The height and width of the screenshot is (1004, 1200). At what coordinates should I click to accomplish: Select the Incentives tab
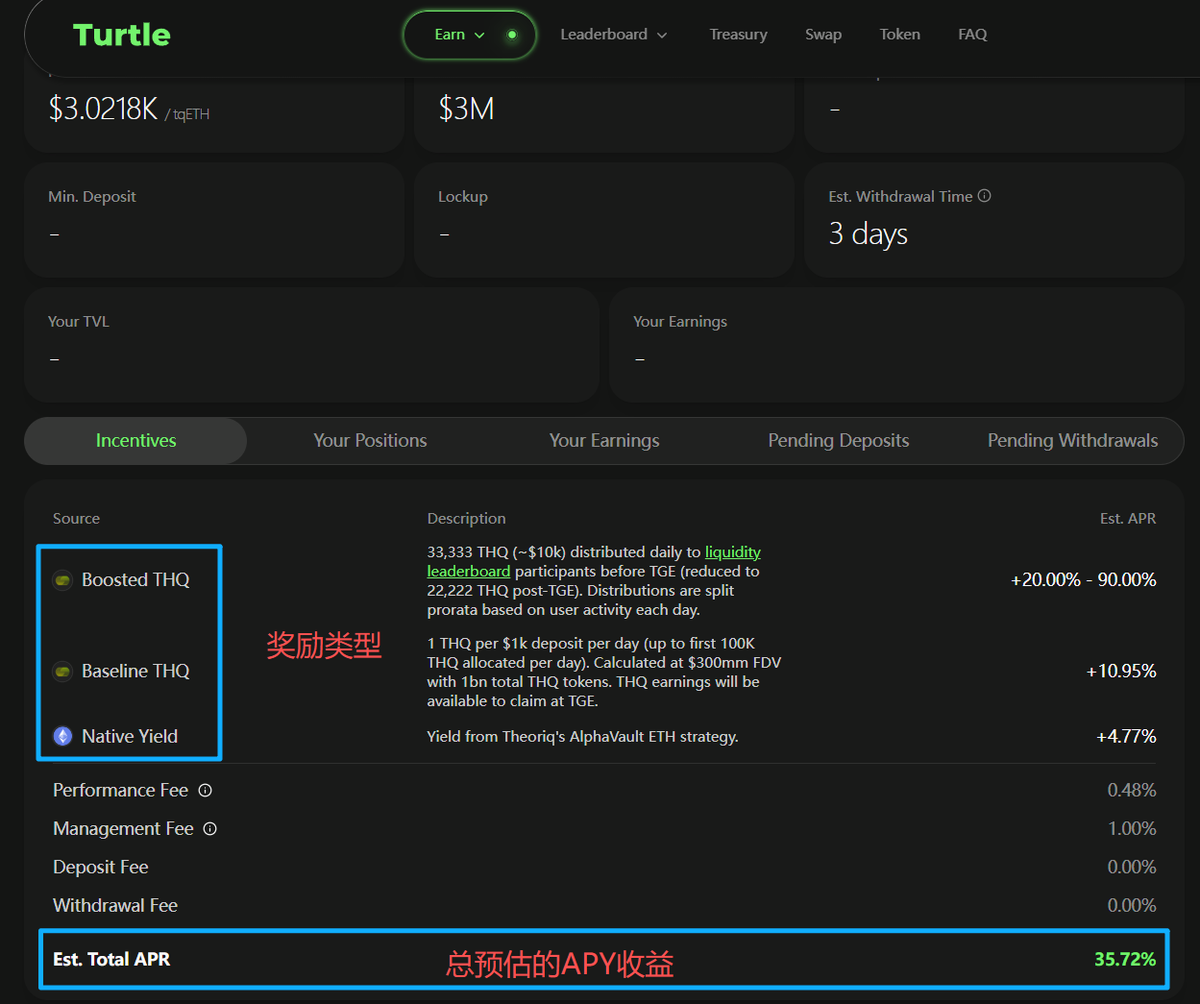(x=136, y=441)
